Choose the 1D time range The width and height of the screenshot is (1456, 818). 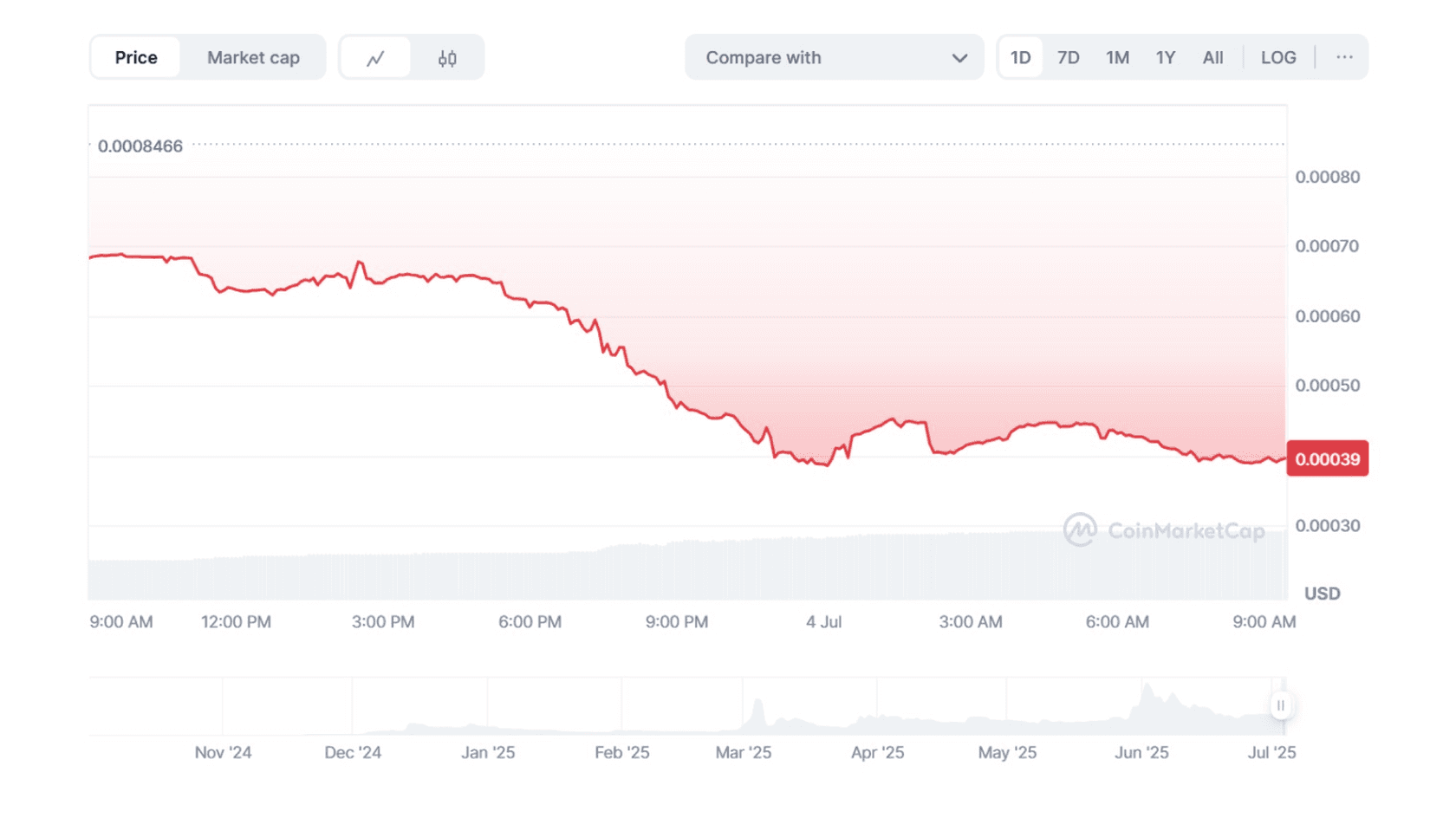(x=1020, y=58)
